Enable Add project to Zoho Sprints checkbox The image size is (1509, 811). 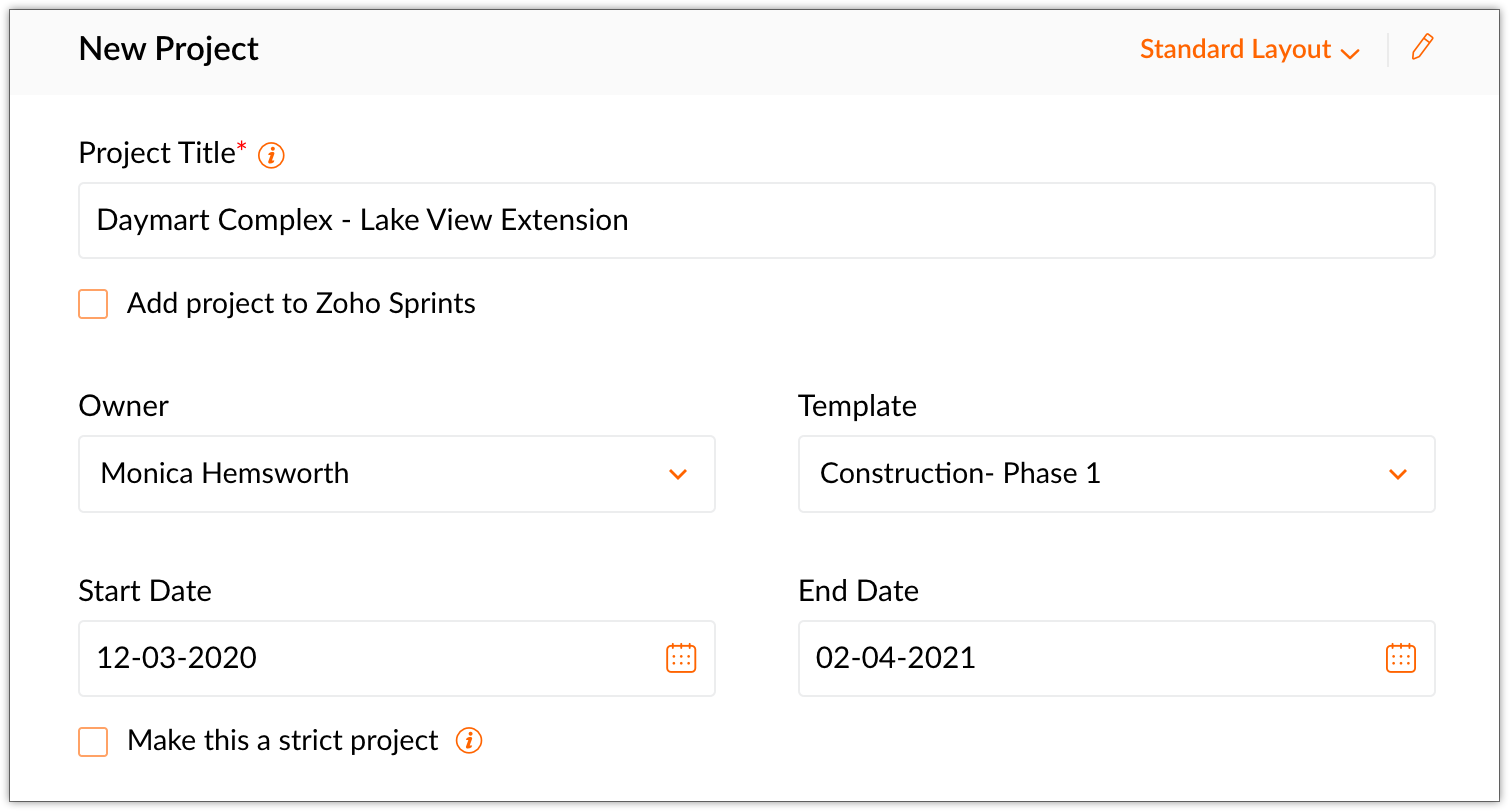(x=93, y=304)
